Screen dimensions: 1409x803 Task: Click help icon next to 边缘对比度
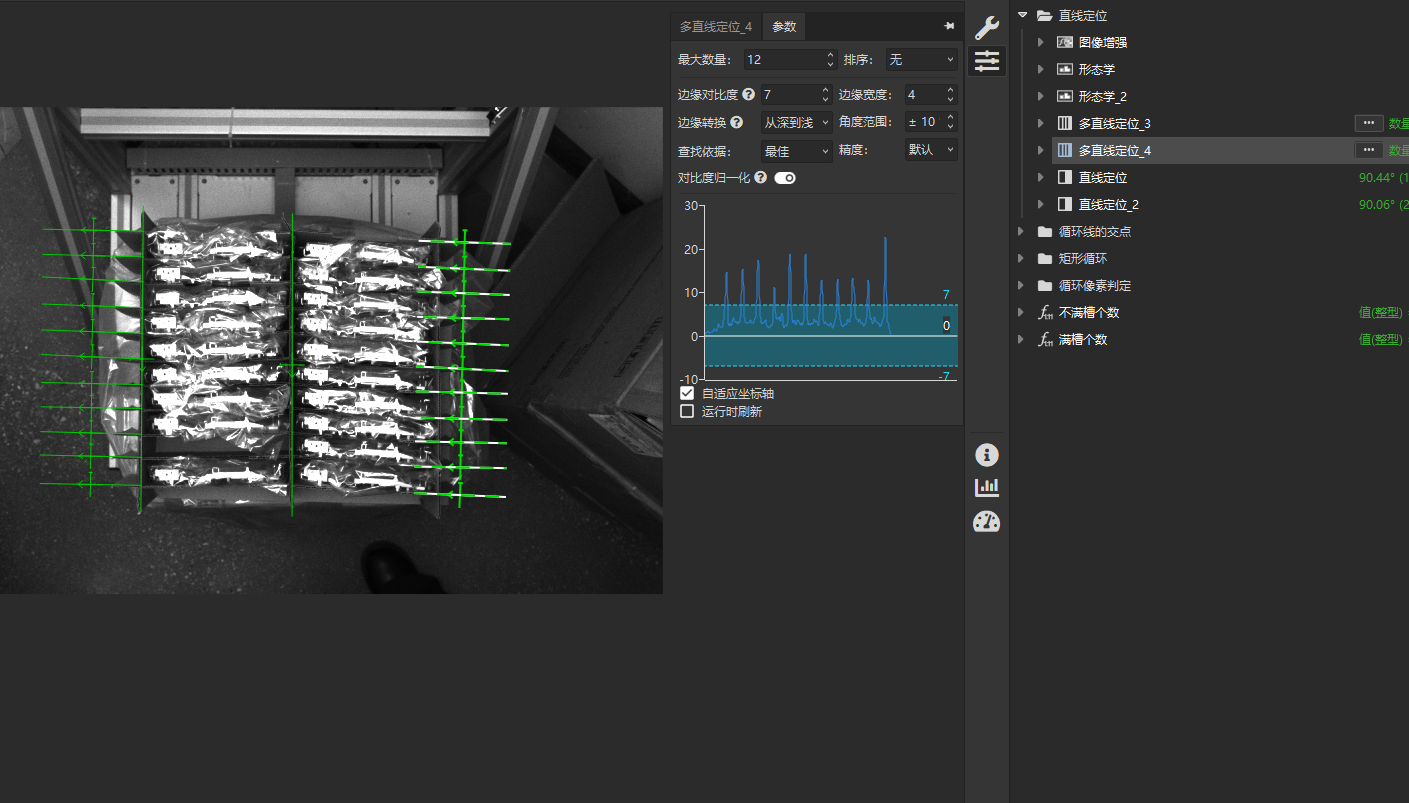748,95
